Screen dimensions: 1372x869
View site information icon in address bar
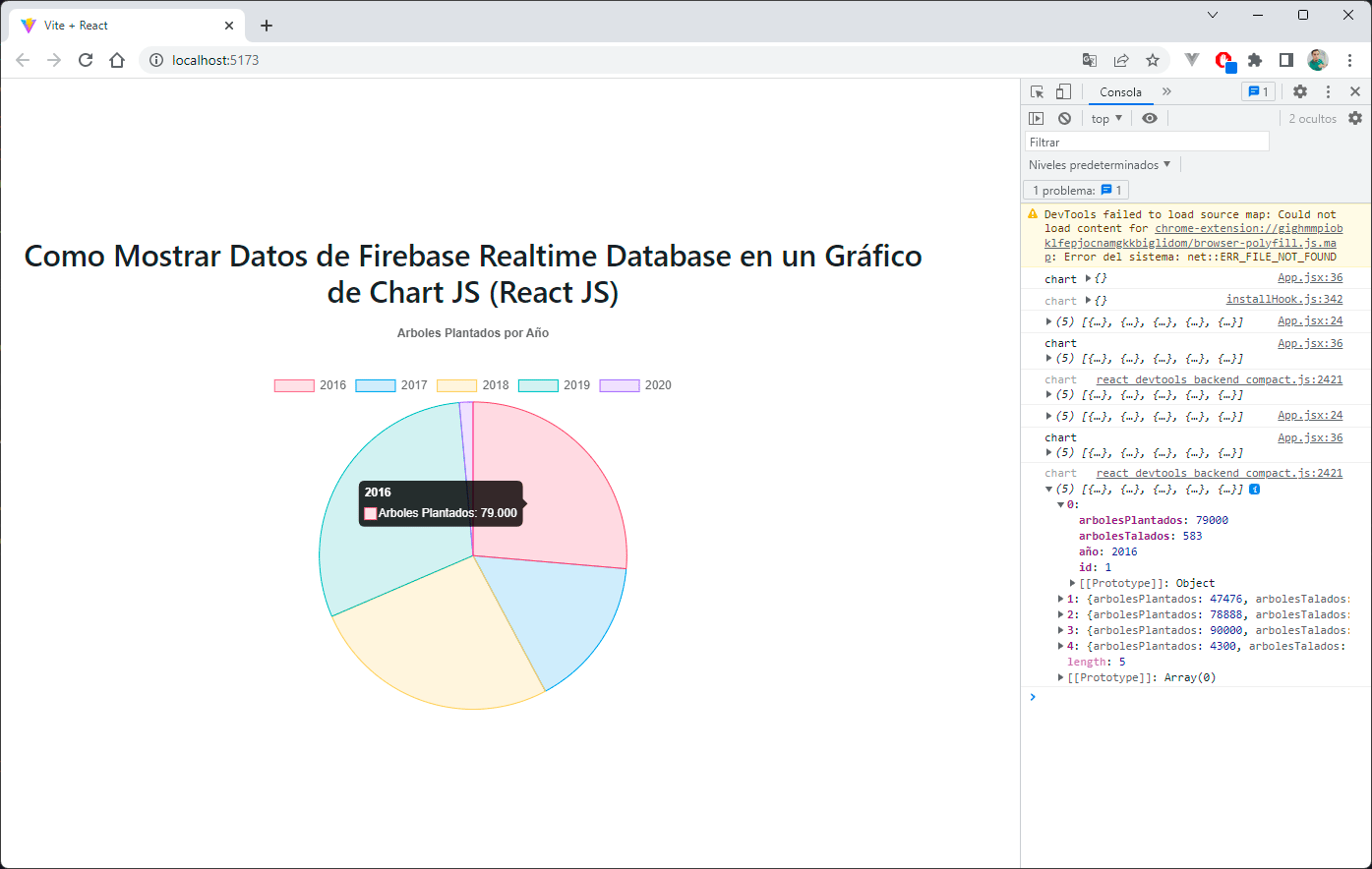click(x=155, y=60)
